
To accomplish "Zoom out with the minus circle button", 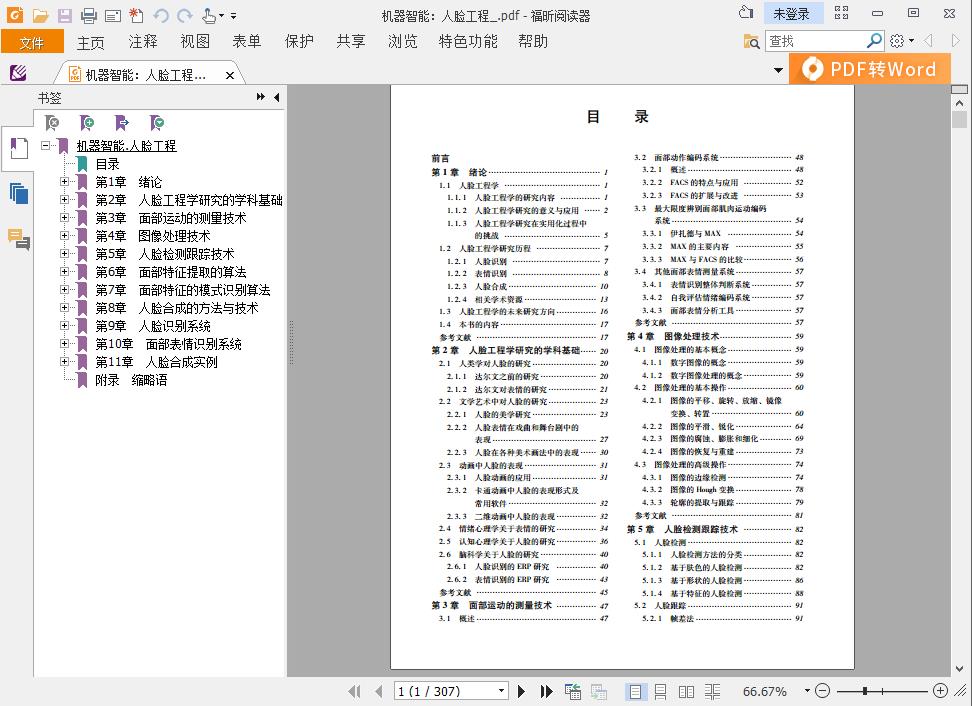I will pos(823,691).
